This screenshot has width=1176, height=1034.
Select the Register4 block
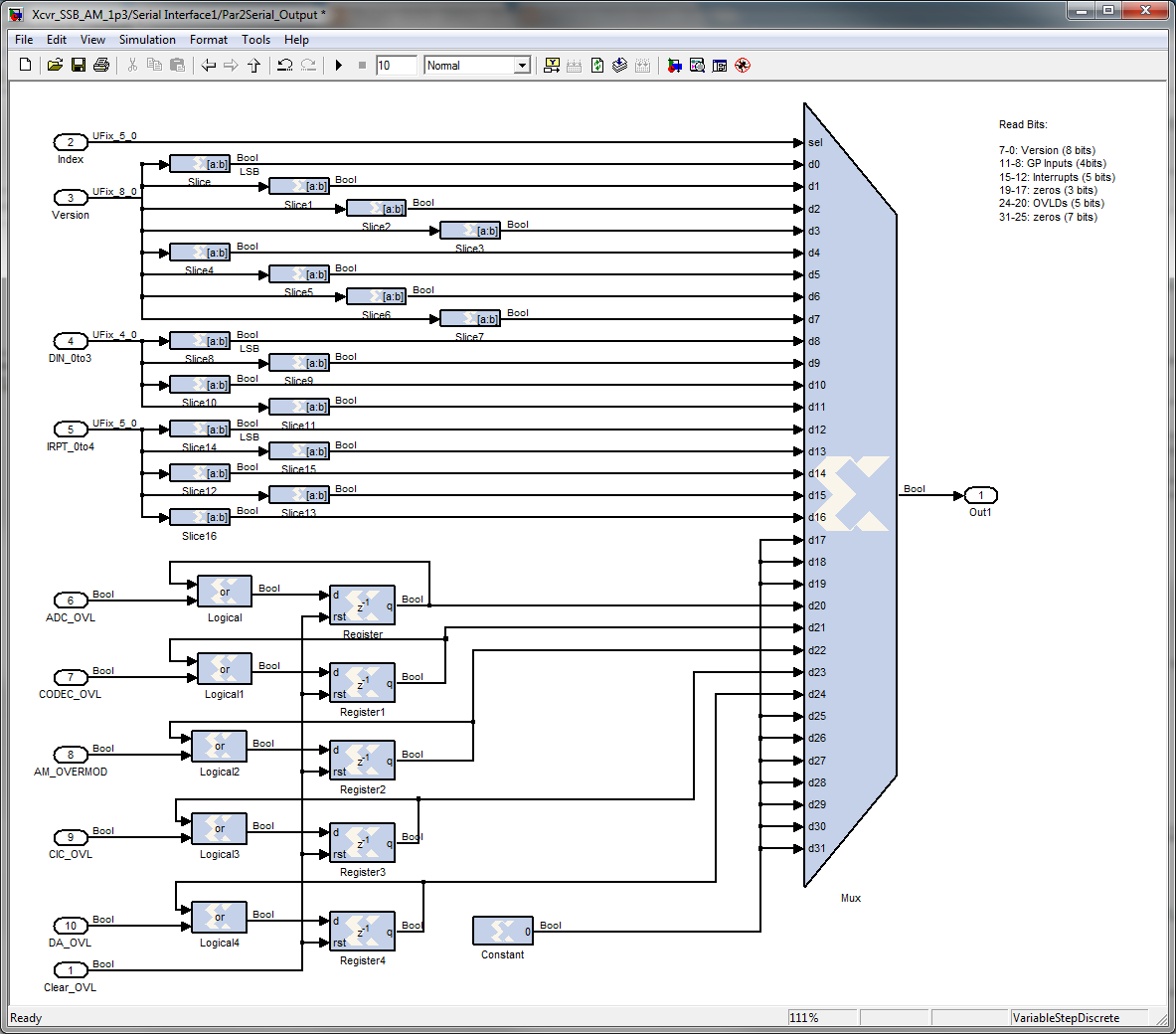coord(362,931)
